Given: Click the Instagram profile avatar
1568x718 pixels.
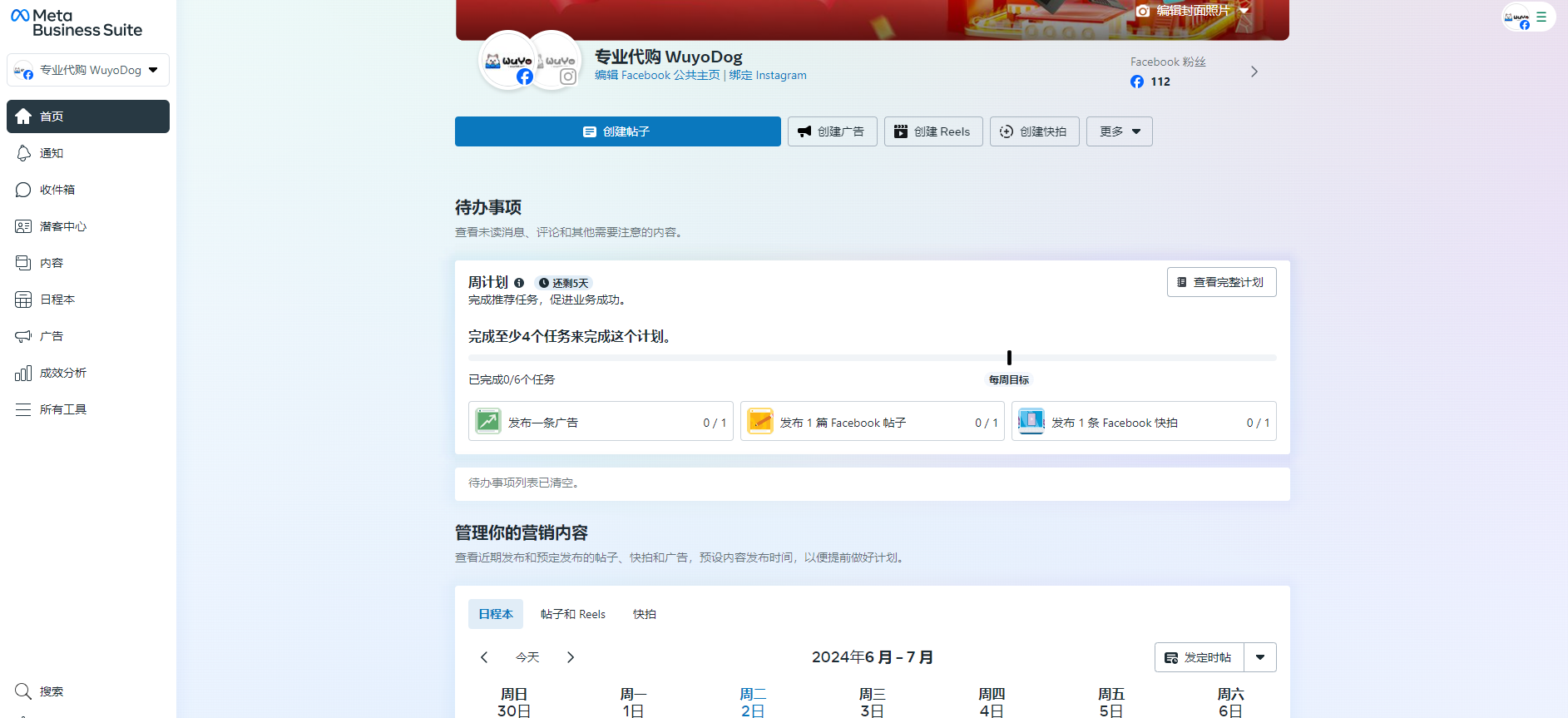Looking at the screenshot, I should 556,60.
